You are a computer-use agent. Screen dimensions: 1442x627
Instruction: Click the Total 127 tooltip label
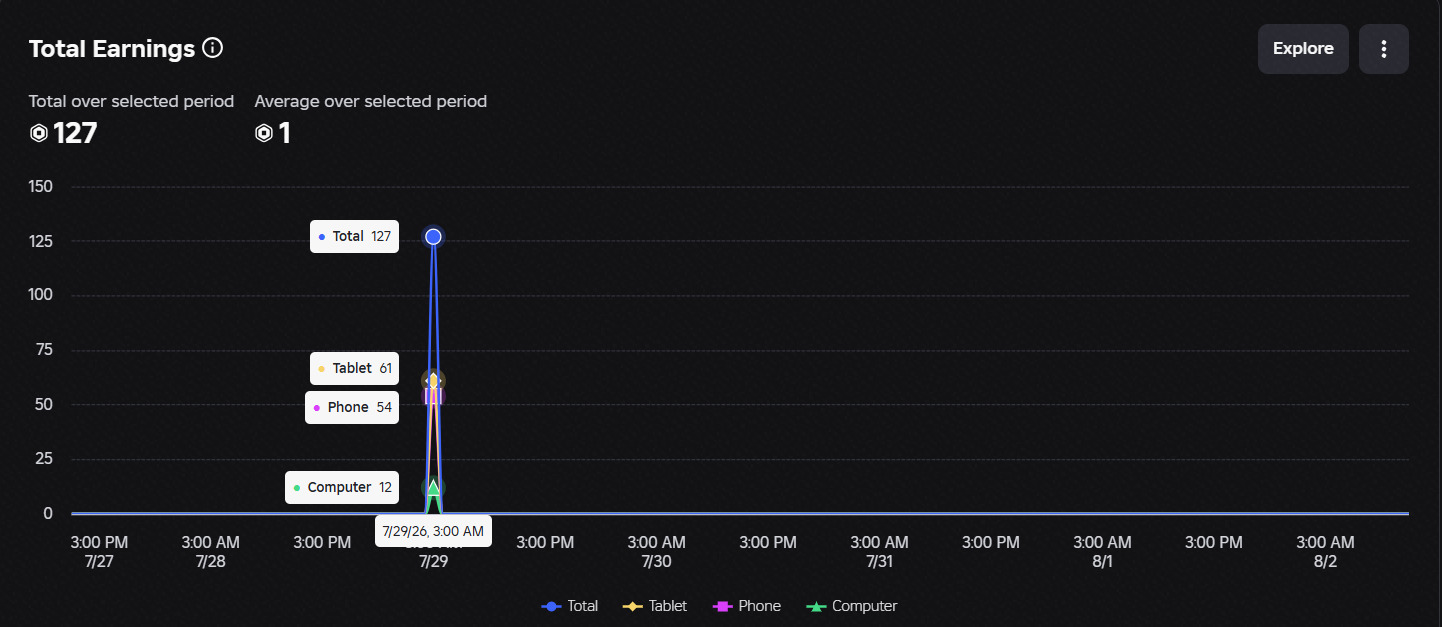[355, 237]
